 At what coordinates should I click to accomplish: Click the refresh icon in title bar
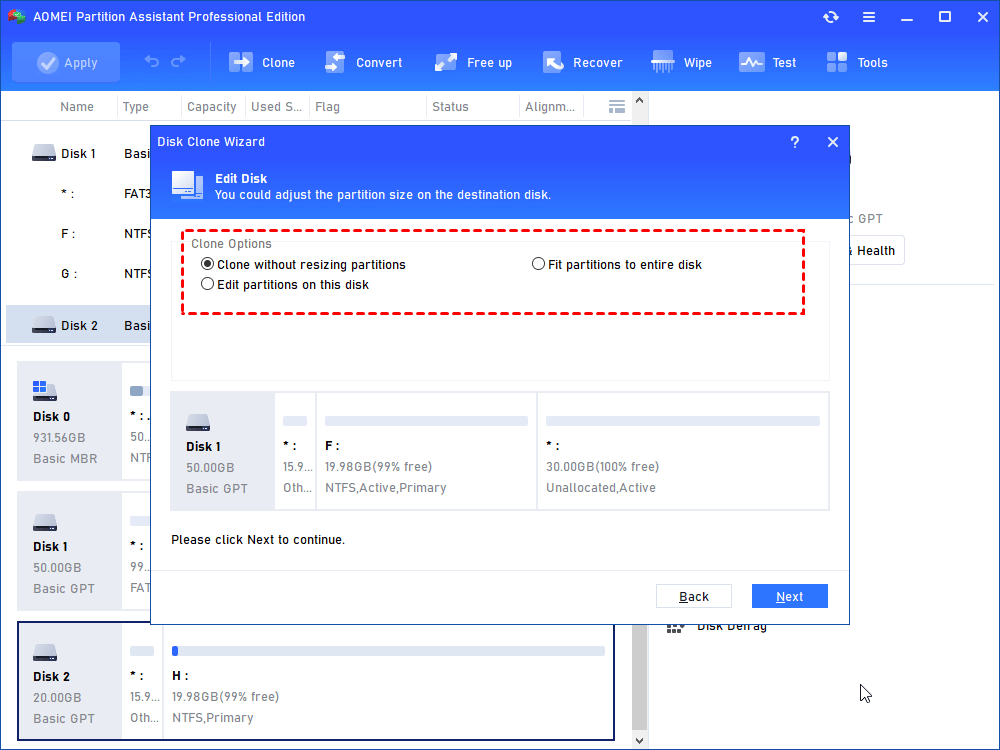(x=831, y=17)
